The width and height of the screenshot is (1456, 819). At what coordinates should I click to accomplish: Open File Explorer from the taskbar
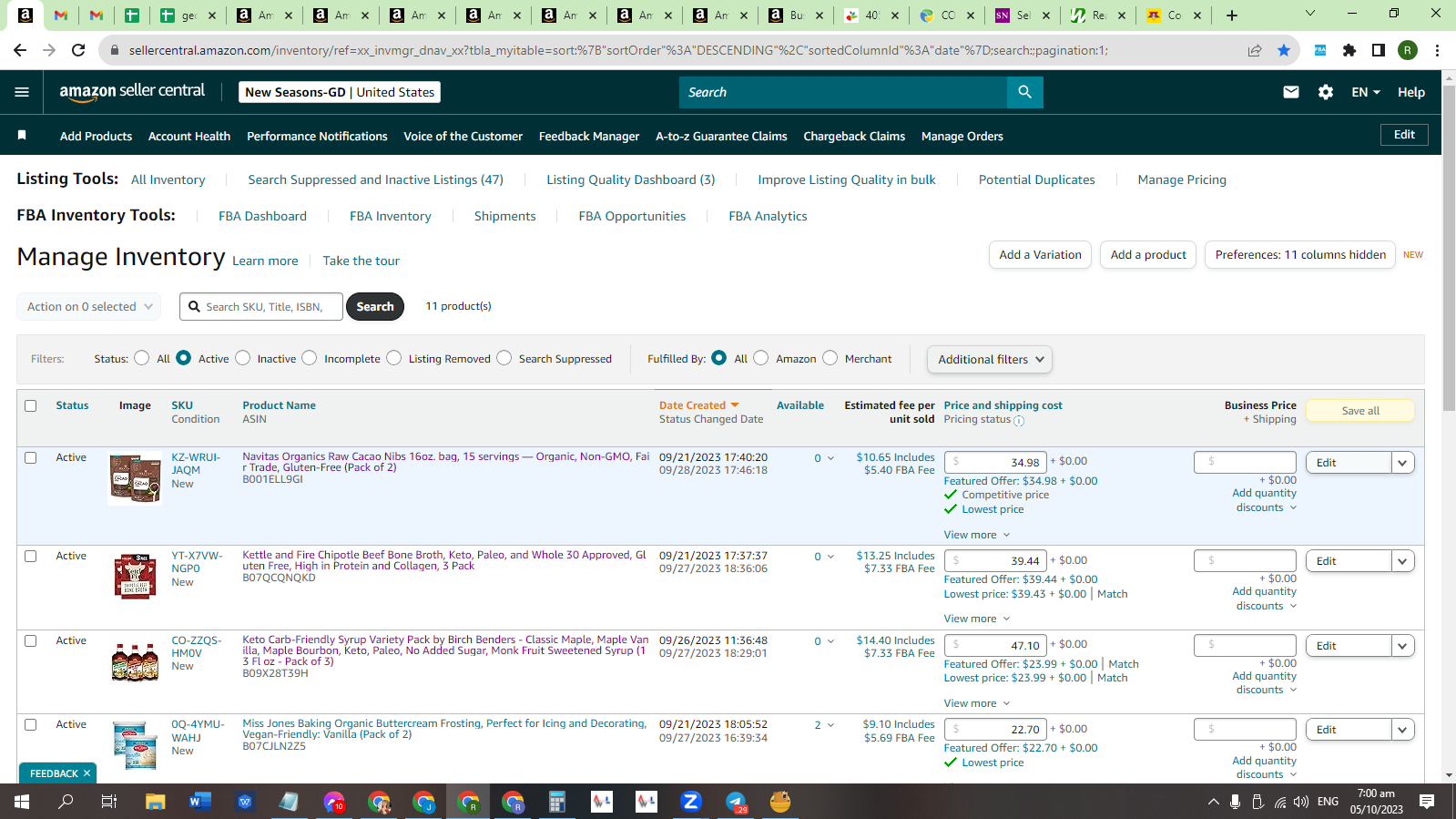point(156,802)
